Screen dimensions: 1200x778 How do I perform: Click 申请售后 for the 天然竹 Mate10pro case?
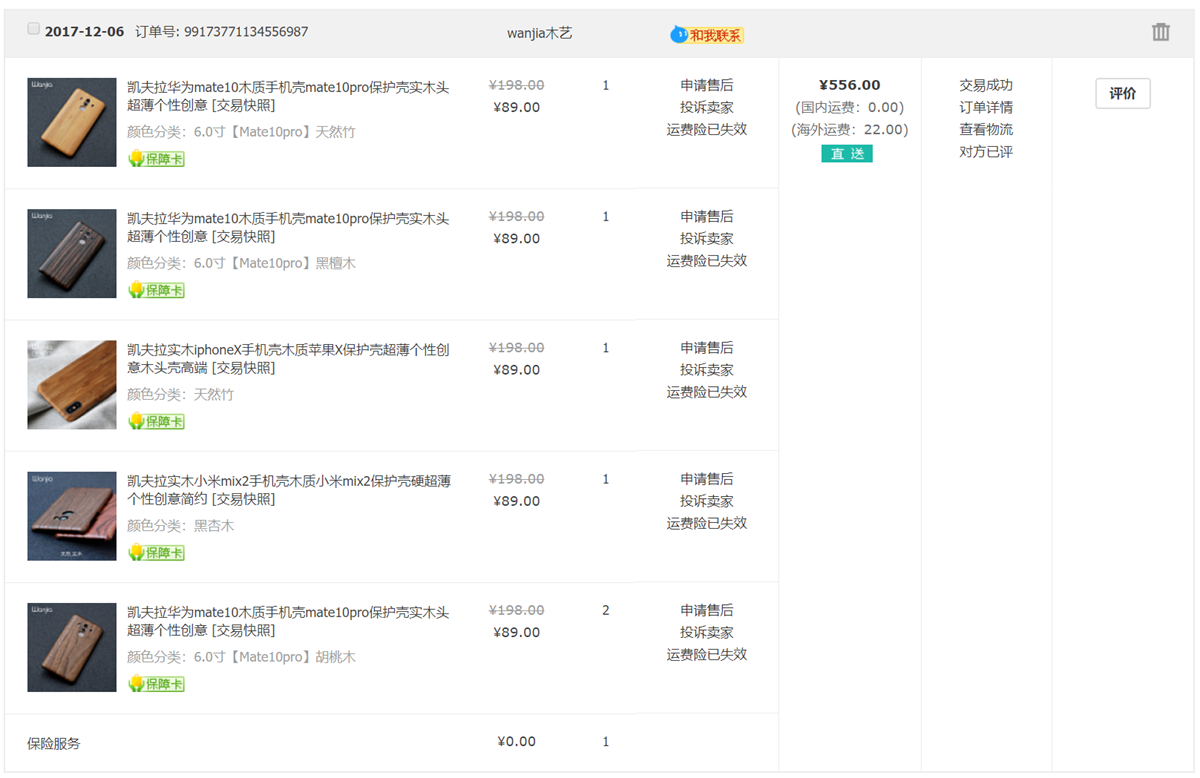click(707, 85)
